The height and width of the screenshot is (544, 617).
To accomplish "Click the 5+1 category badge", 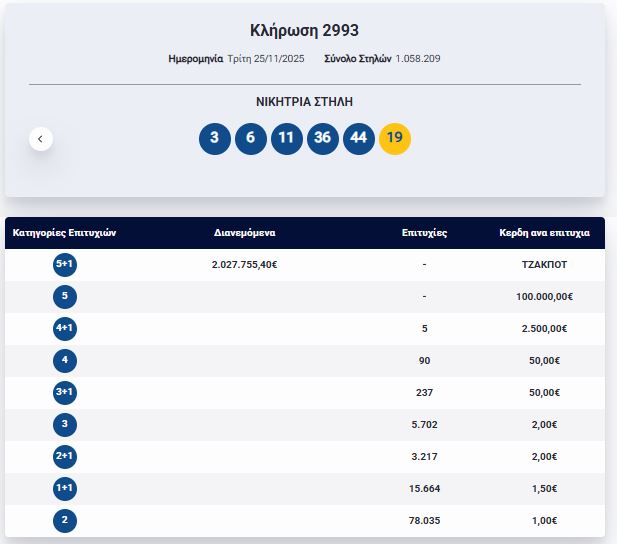I will (65, 265).
